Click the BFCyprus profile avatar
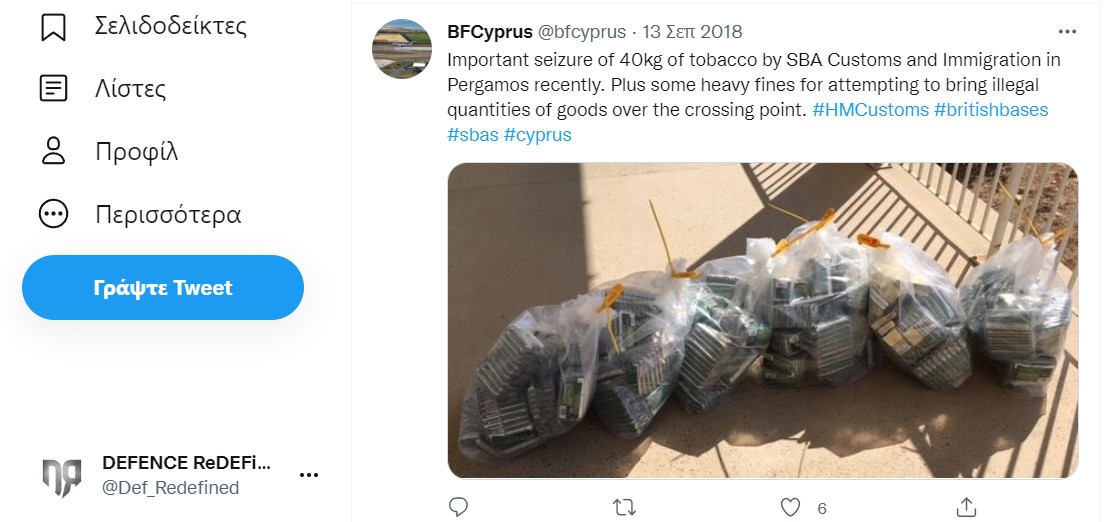Image resolution: width=1116 pixels, height=522 pixels. [x=402, y=49]
